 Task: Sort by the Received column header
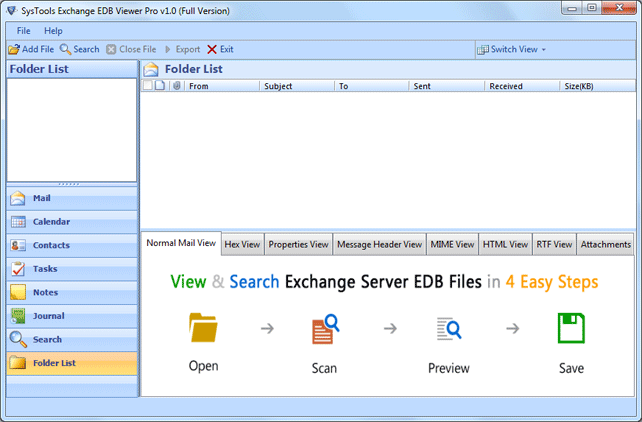pos(522,86)
